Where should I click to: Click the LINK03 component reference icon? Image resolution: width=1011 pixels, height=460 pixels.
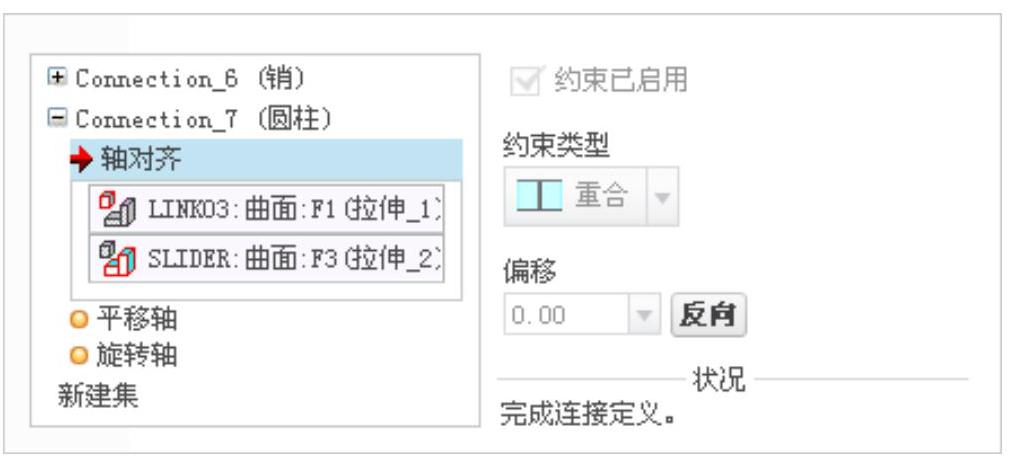117,209
